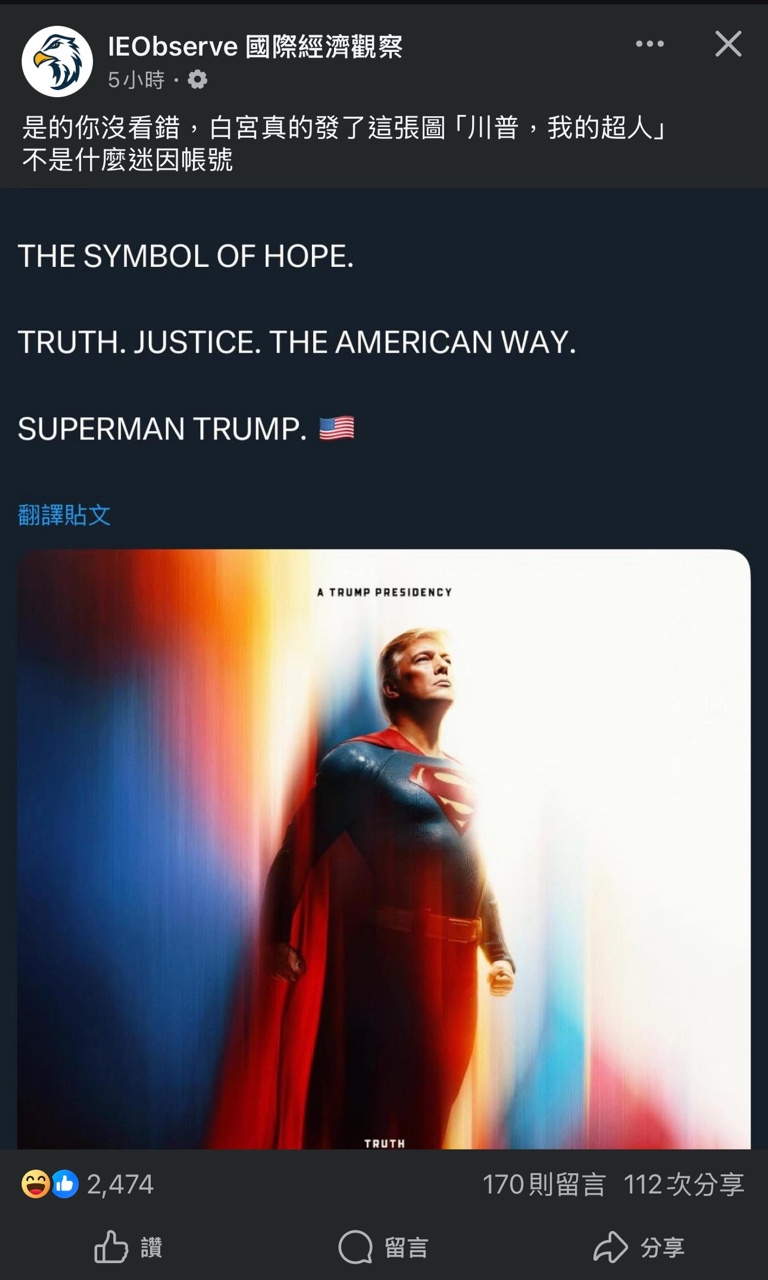
Task: Tap the 留言 speech bubble icon
Action: [355, 1247]
